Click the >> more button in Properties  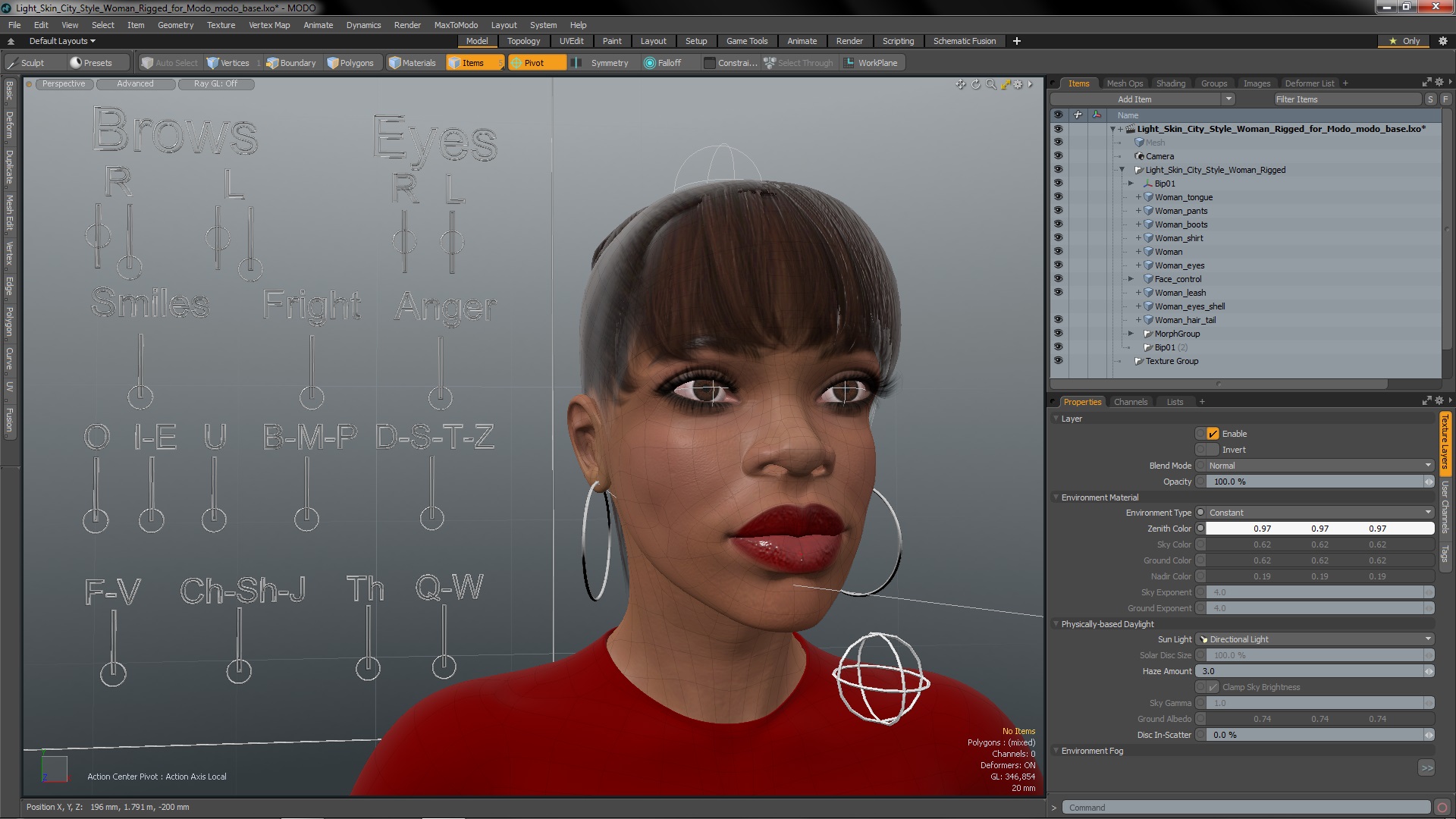coord(1426,768)
